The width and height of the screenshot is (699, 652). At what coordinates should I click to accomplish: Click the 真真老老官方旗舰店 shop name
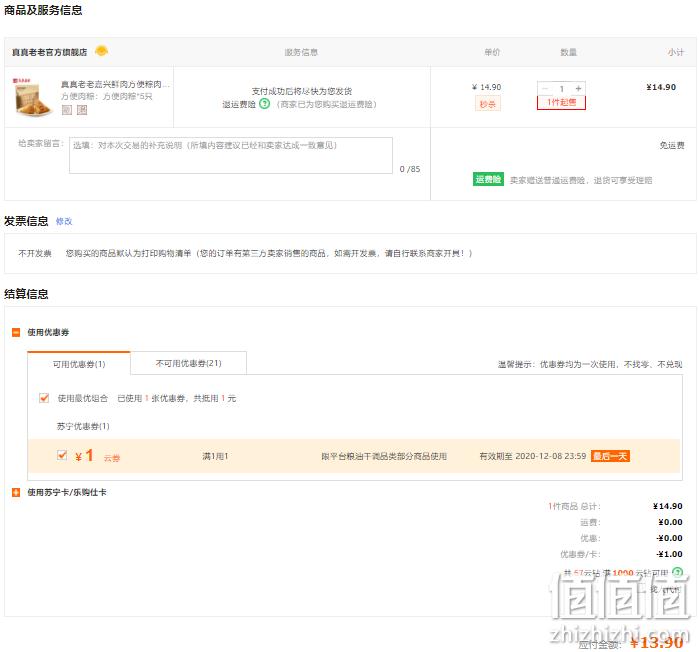coord(49,52)
